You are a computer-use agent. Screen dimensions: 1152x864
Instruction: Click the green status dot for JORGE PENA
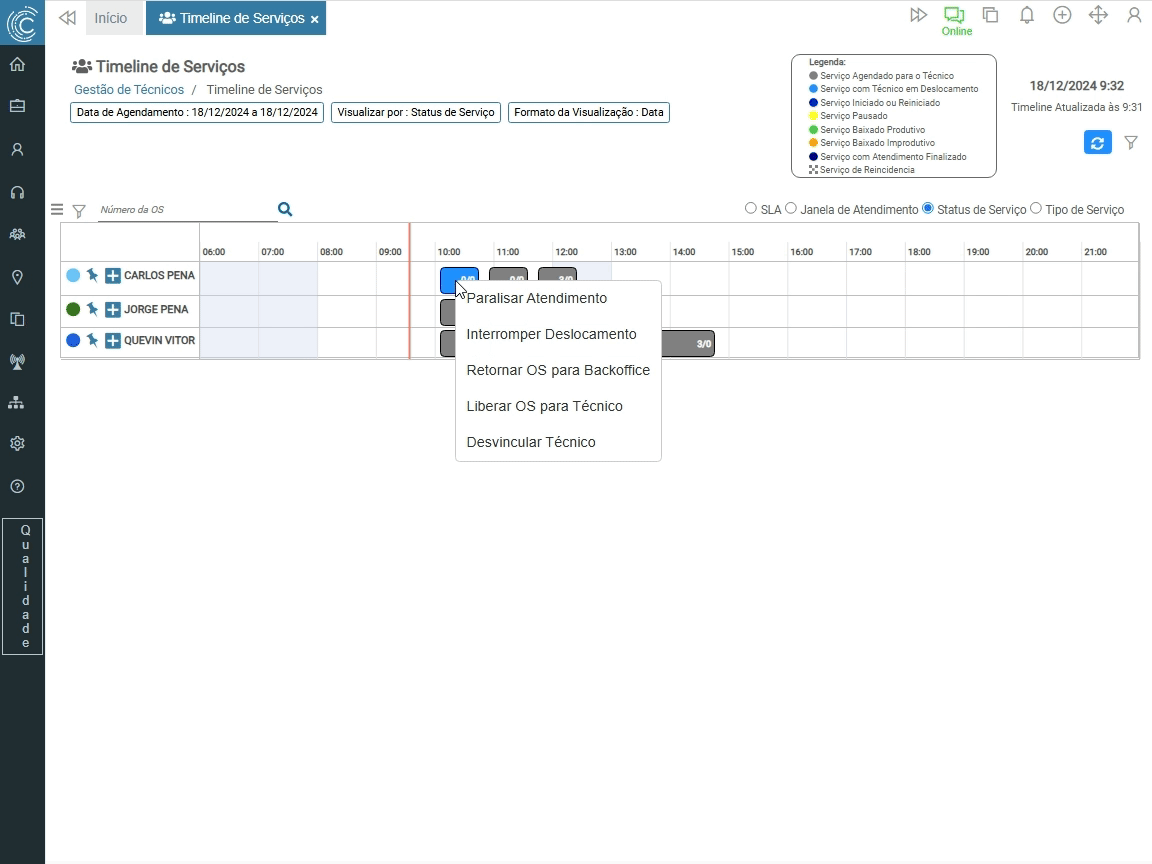(73, 309)
